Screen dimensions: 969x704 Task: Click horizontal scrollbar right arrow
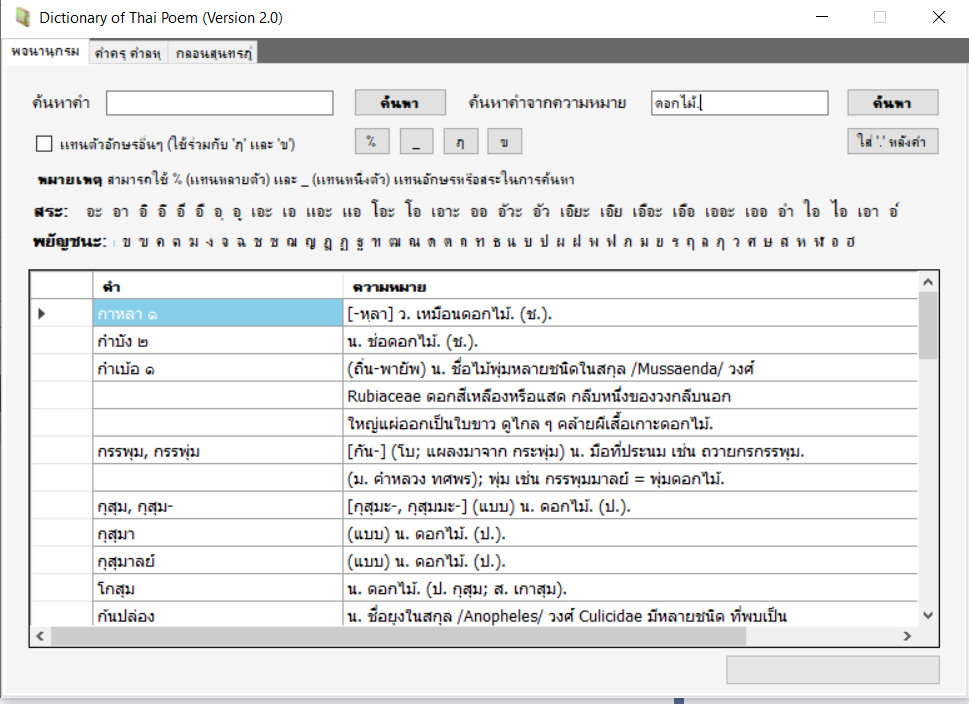[x=907, y=636]
